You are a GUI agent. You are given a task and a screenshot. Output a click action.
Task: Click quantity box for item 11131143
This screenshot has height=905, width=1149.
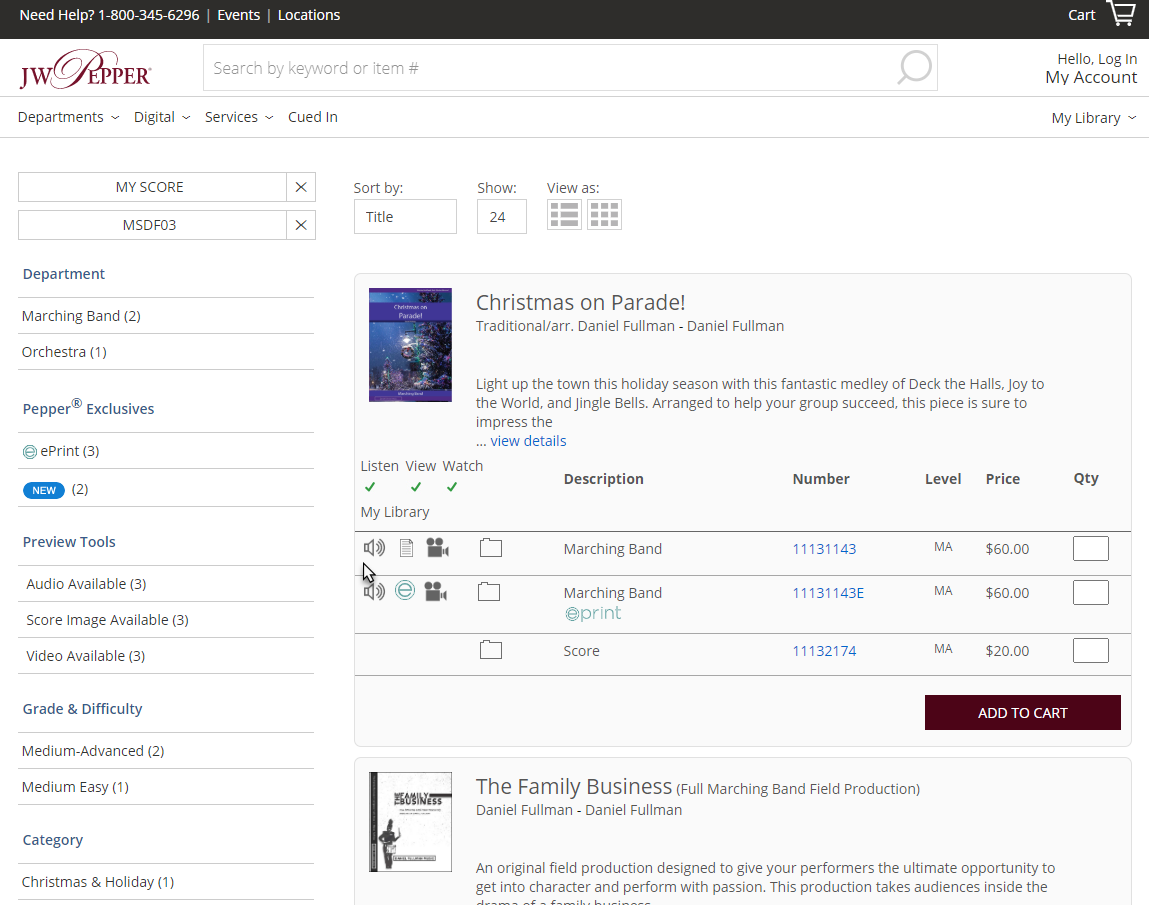pyautogui.click(x=1090, y=548)
